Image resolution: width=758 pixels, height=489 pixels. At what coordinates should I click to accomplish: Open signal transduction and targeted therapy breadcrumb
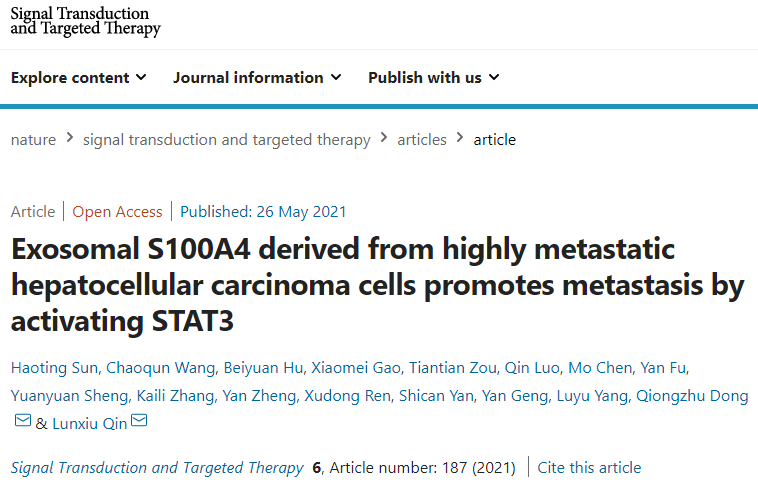pos(227,140)
